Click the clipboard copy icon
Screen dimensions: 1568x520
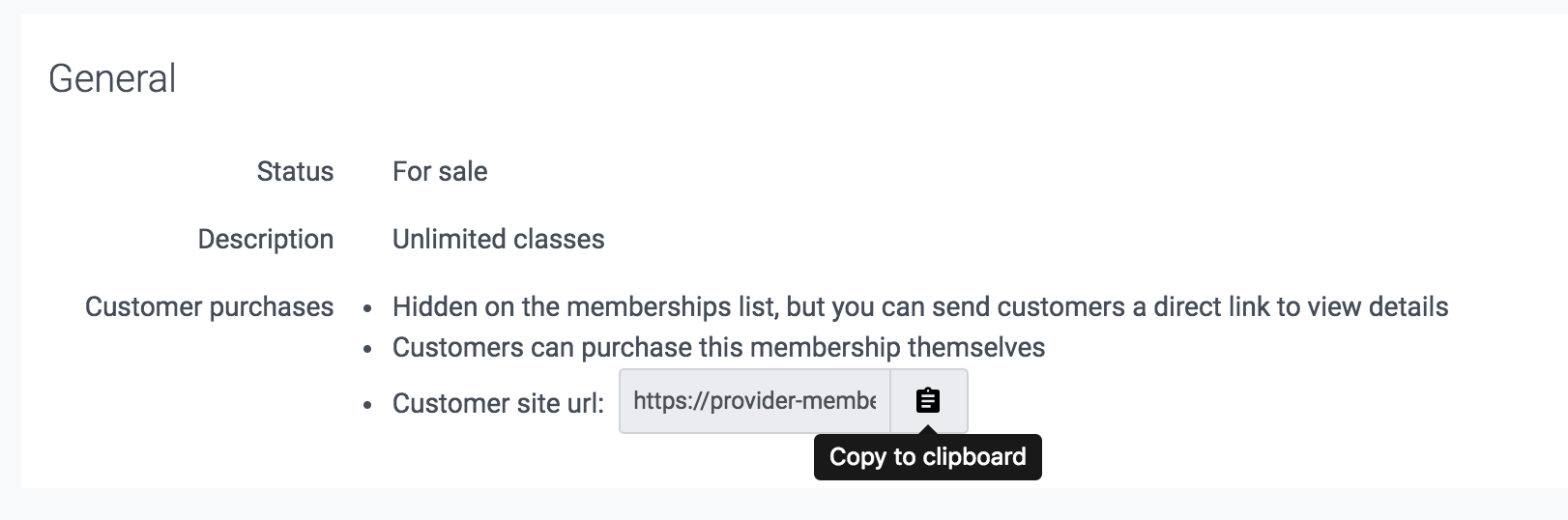(x=928, y=401)
